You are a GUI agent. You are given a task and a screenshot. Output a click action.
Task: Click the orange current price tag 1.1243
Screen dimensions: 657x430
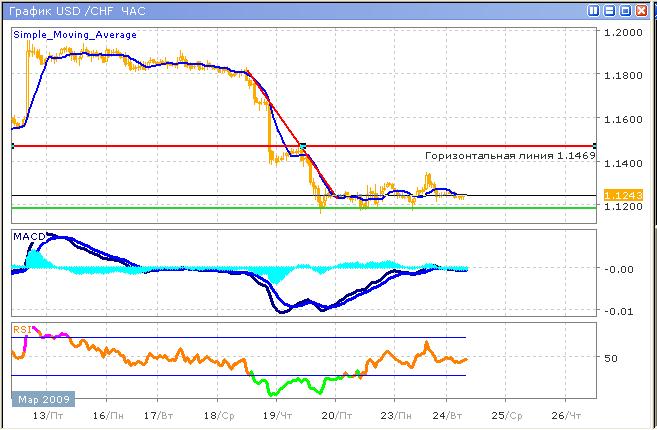pos(623,195)
